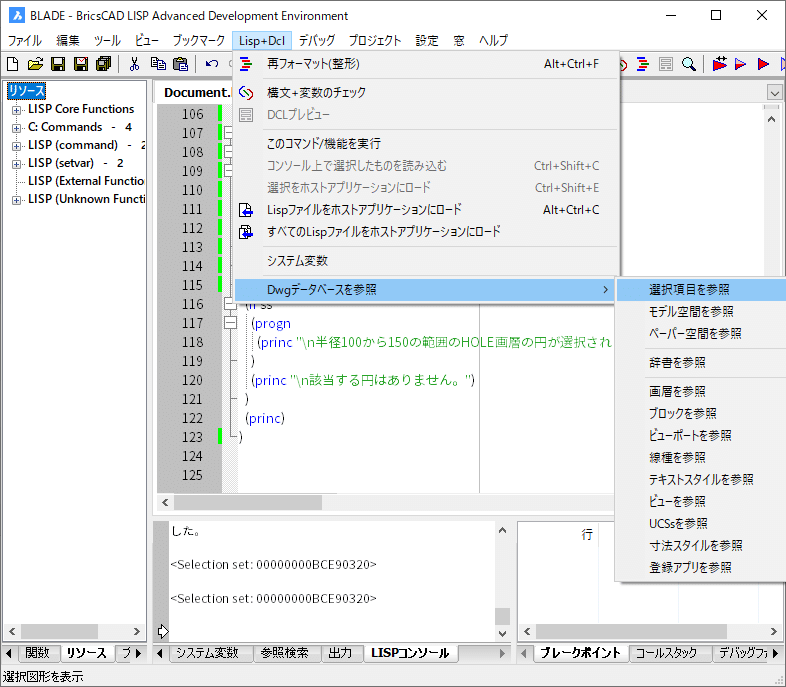
Task: Click the solid red flag debug icon
Action: tap(763, 64)
